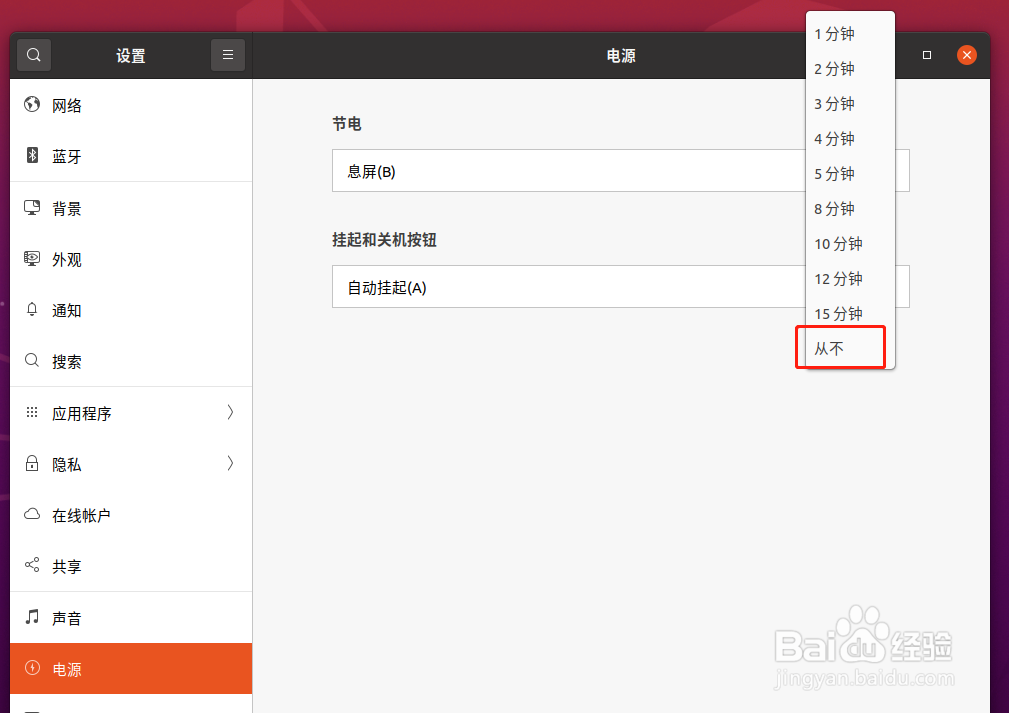Click the power icon next to 电源

pos(32,668)
